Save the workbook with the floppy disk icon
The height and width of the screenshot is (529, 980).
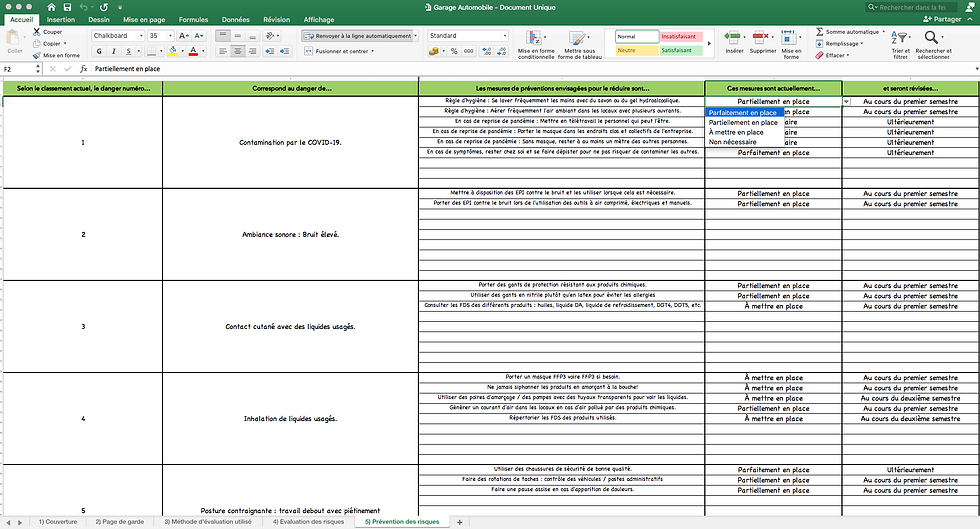point(68,7)
